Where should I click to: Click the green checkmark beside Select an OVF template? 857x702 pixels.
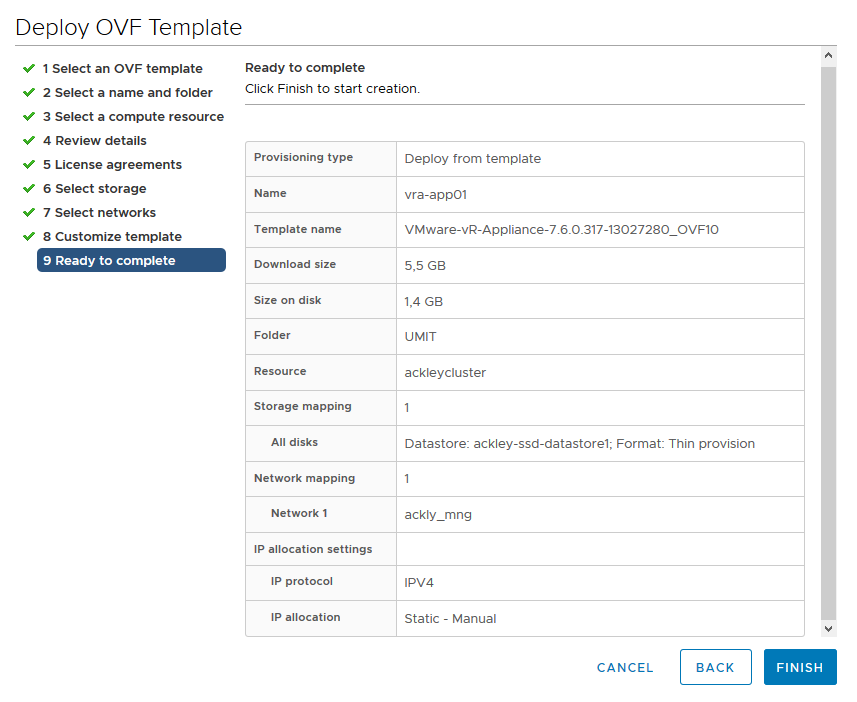pos(29,69)
